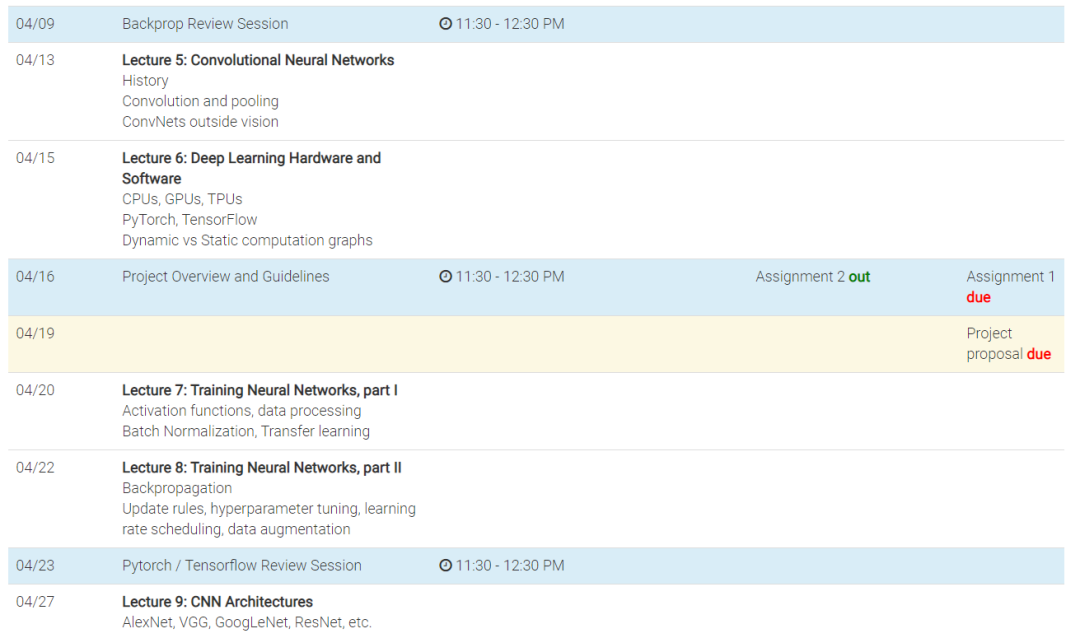Screen dimensions: 1080x638
Task: Click "Backpropagation" topic line
Action: [177, 488]
